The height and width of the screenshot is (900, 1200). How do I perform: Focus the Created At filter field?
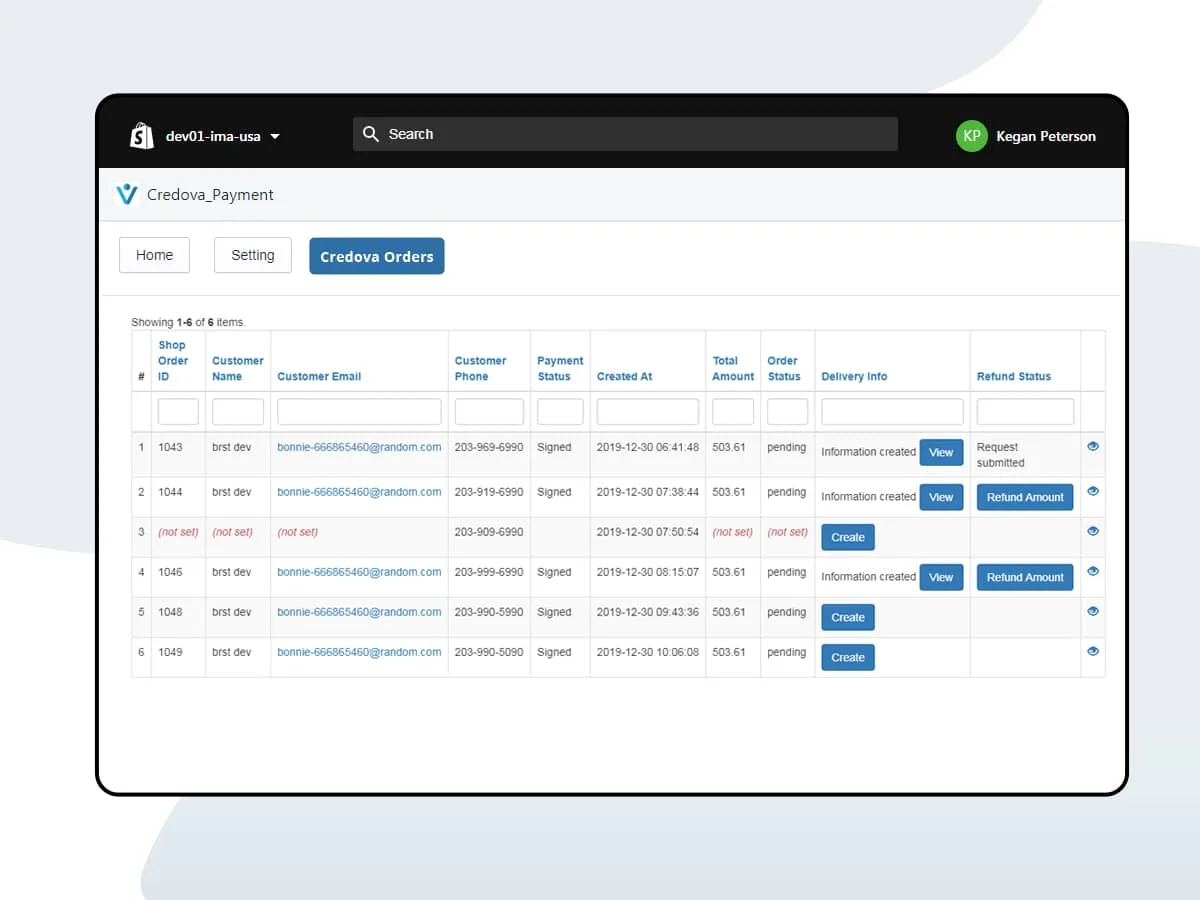point(648,411)
